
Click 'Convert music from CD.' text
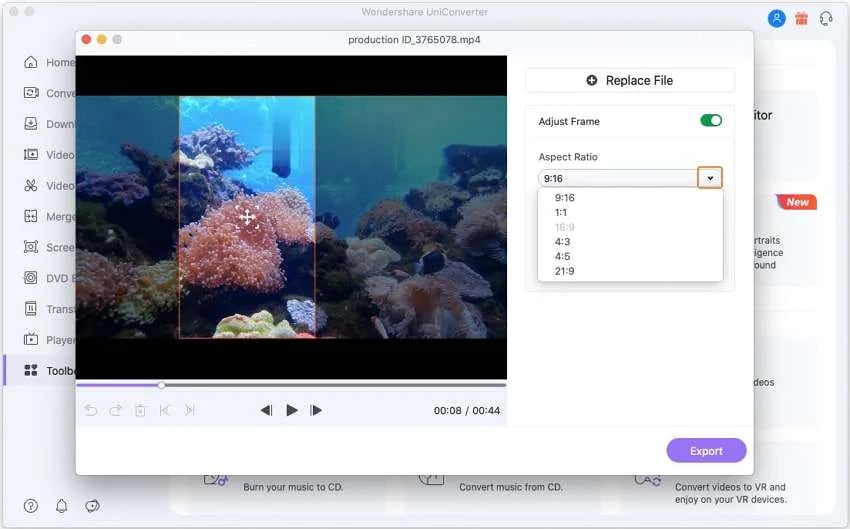tap(511, 487)
